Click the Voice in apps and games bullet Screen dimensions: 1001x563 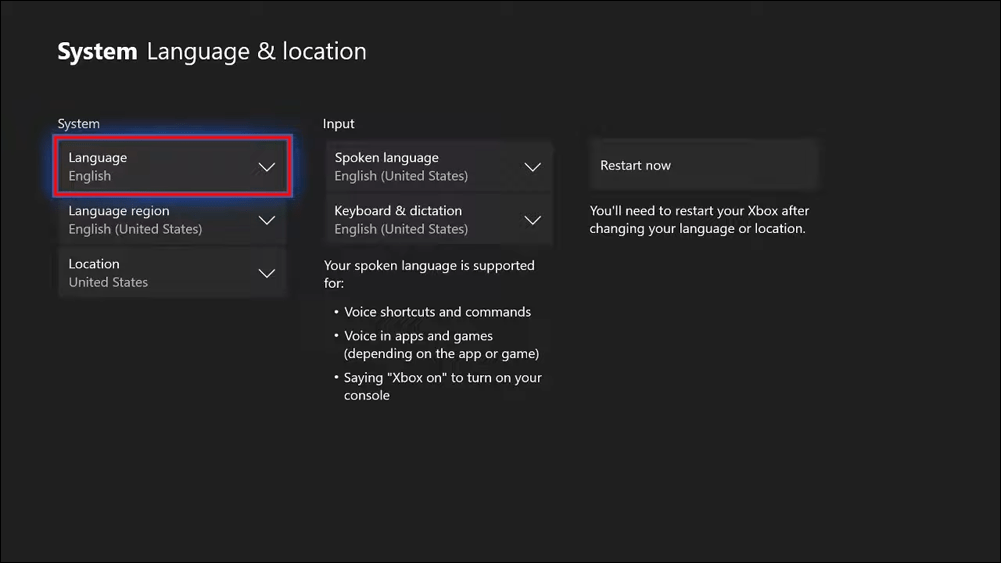click(441, 345)
